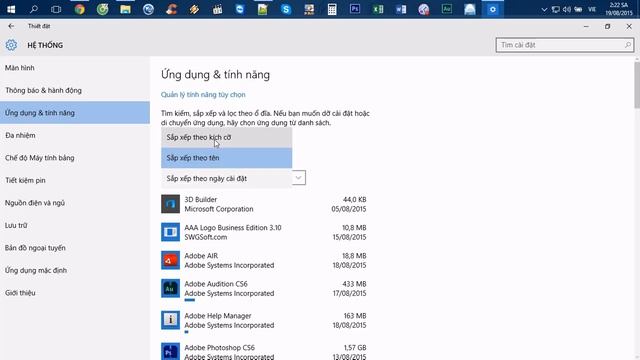Image resolution: width=640 pixels, height=360 pixels.
Task: Click the Adobe Help Manager icon
Action: pyautogui.click(x=170, y=320)
